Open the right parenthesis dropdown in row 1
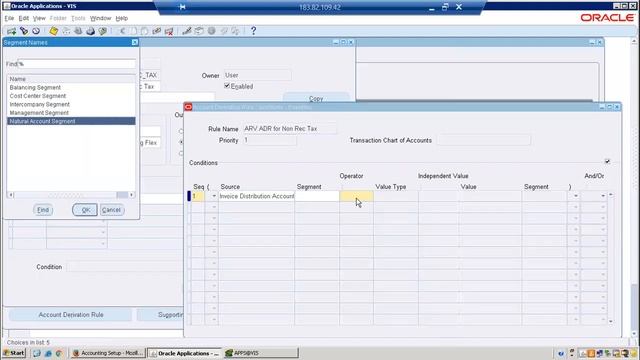 576,196
